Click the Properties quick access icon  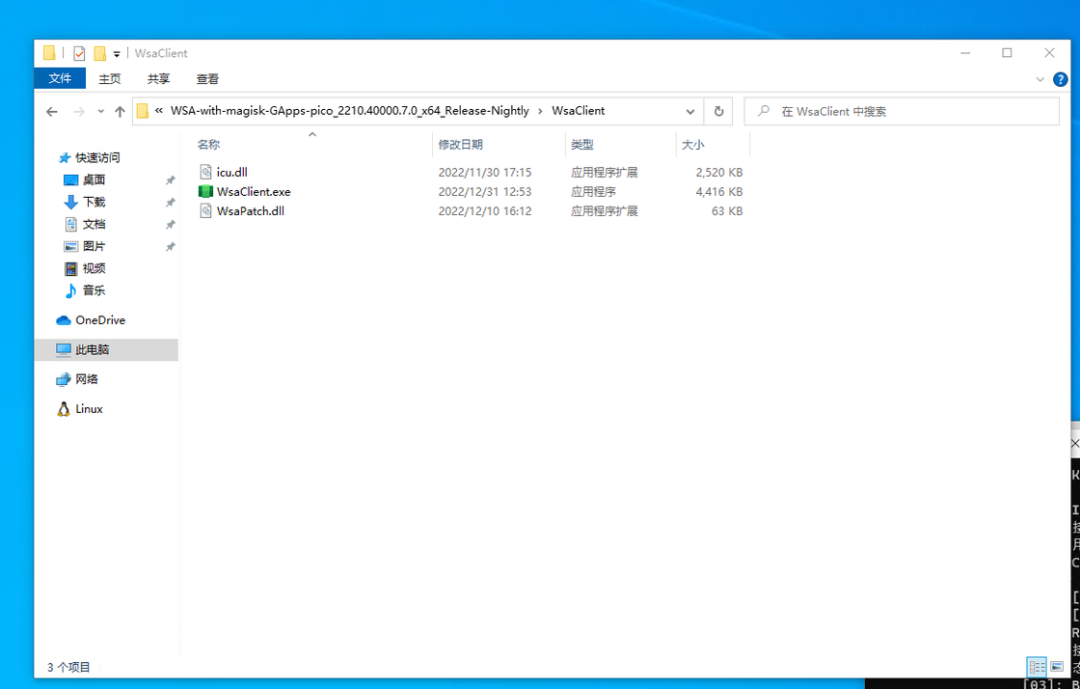coord(79,53)
